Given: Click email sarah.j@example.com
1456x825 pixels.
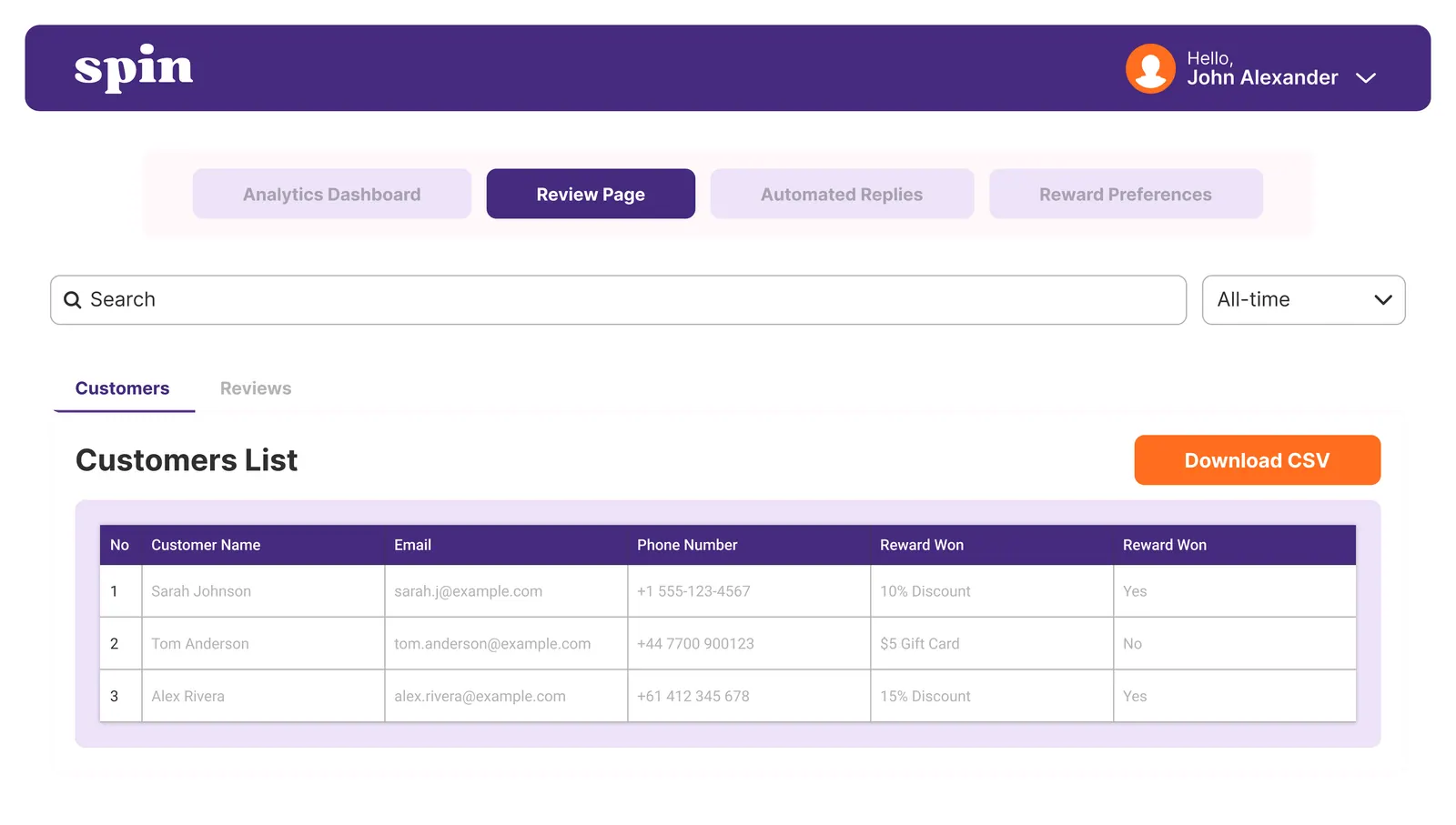Looking at the screenshot, I should 468,591.
